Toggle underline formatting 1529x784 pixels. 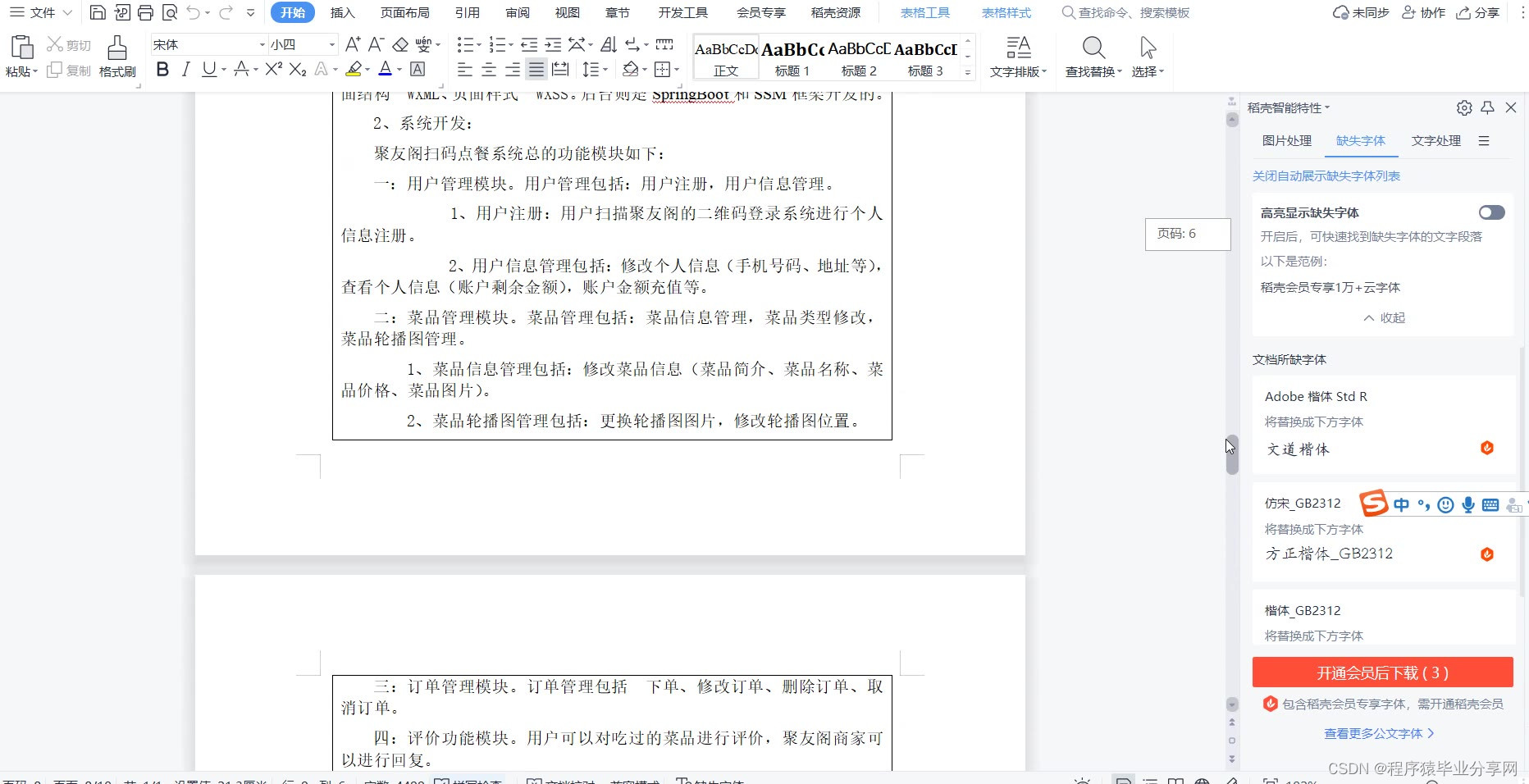point(209,70)
